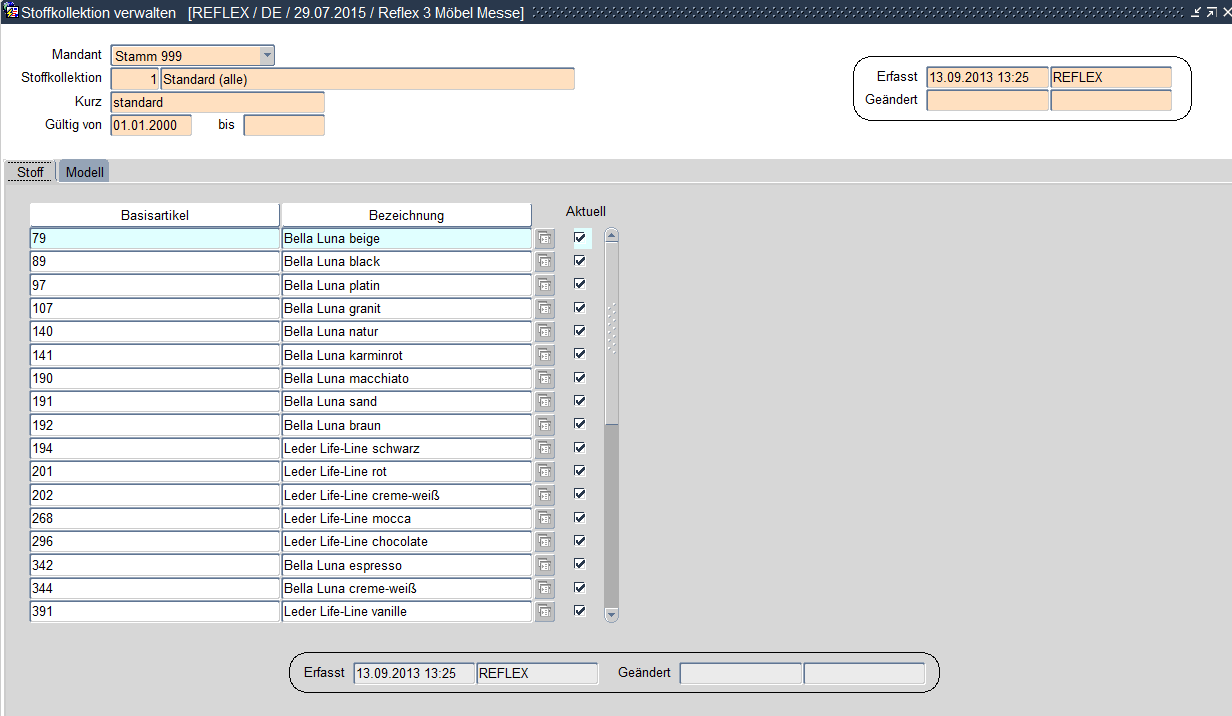This screenshot has height=716, width=1232.
Task: Open the lookup icon for Bella Luna karminrot
Action: [545, 355]
